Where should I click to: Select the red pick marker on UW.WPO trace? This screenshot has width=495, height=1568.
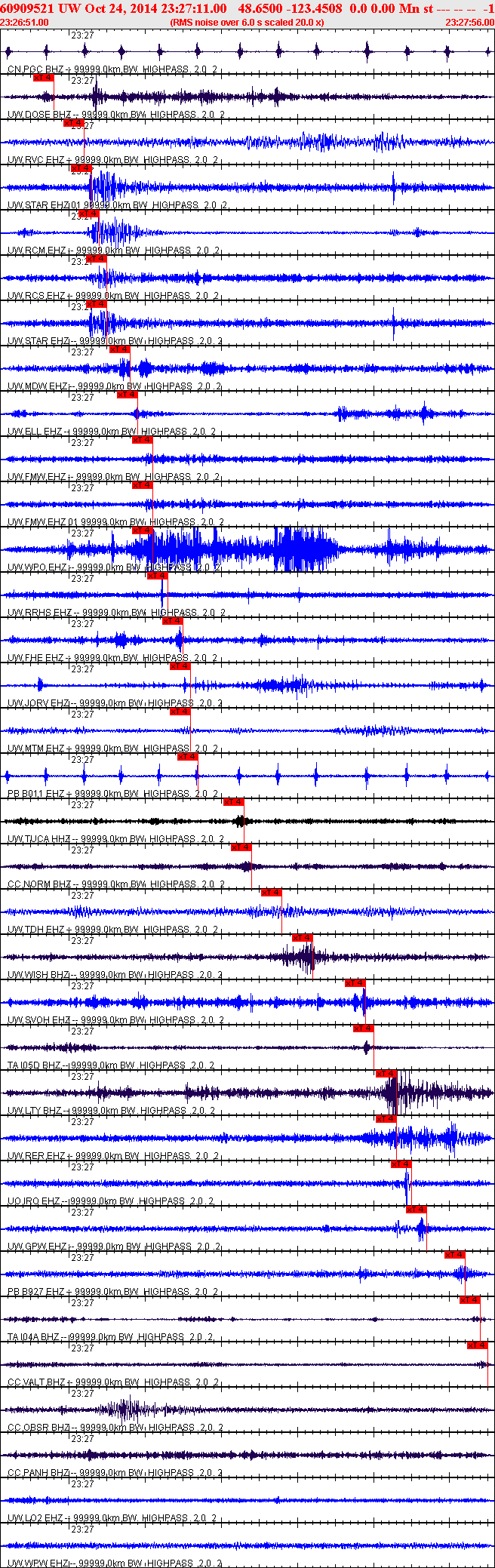[142, 530]
